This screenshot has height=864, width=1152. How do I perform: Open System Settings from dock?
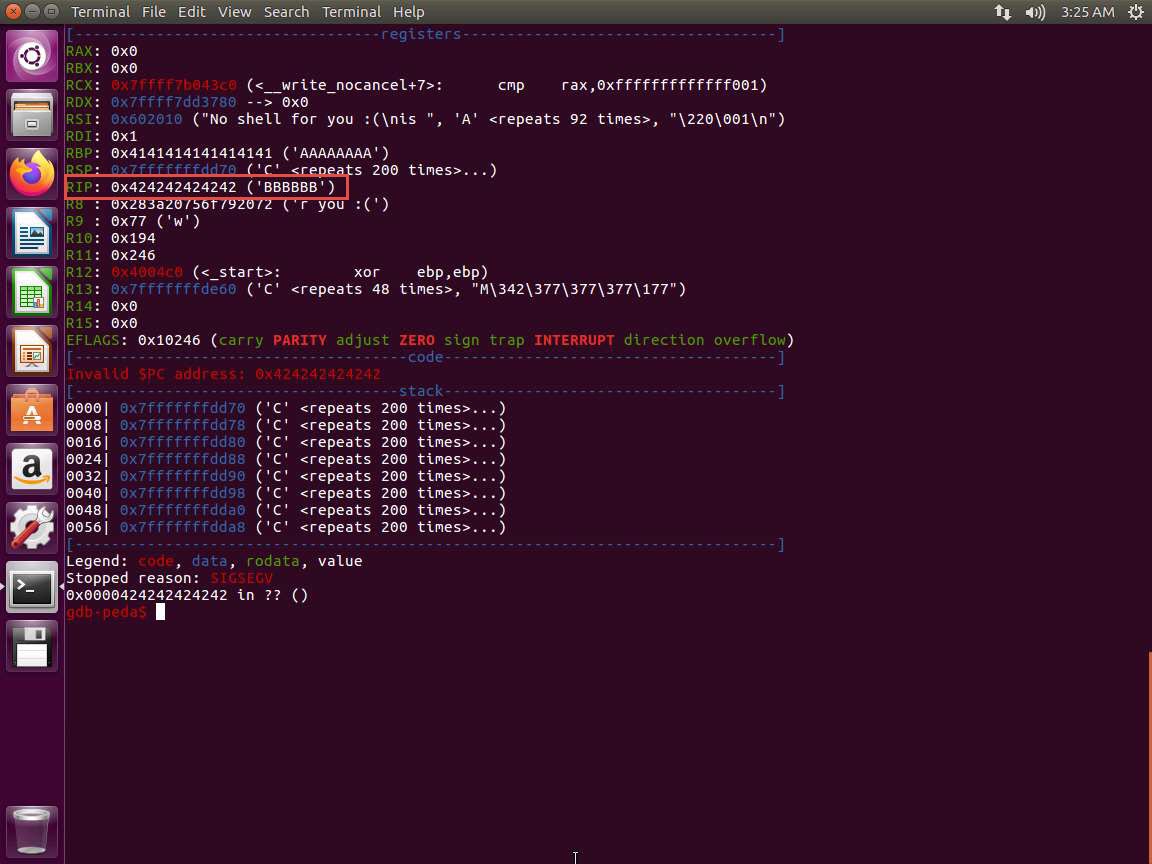tap(32, 528)
